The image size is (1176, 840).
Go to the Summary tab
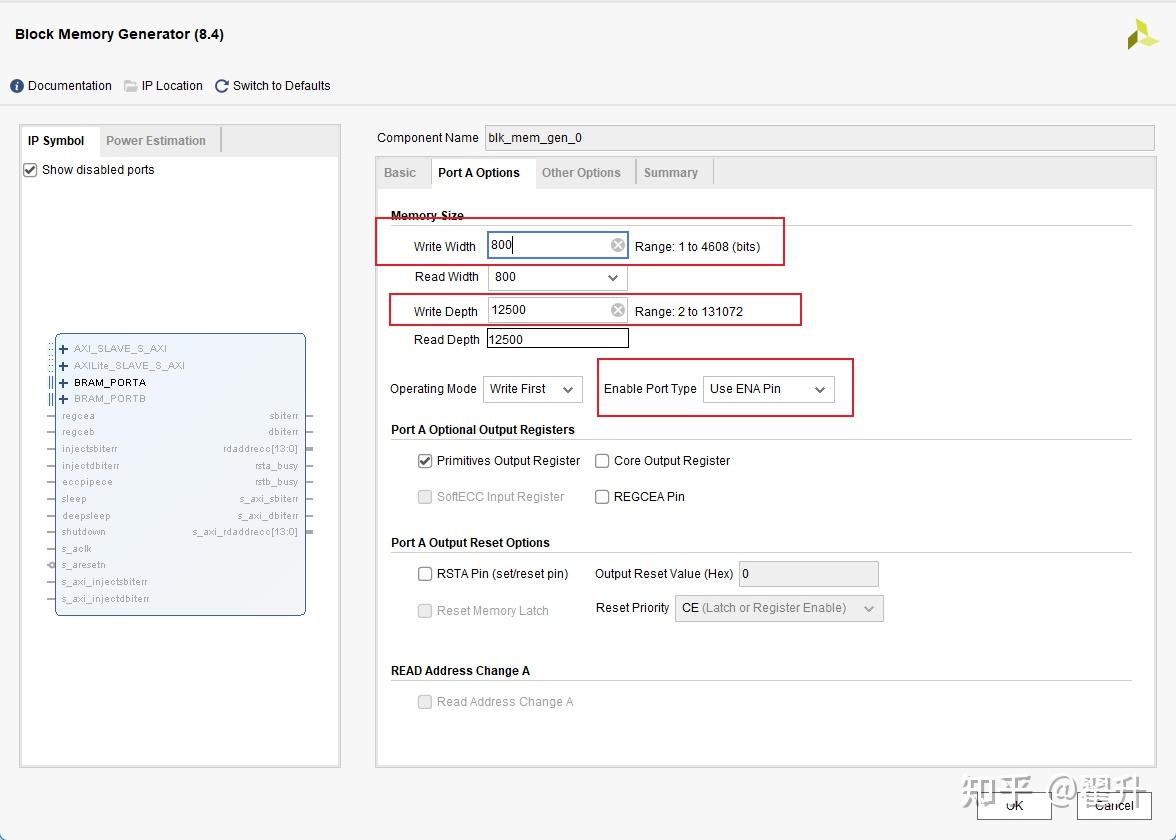click(x=670, y=172)
